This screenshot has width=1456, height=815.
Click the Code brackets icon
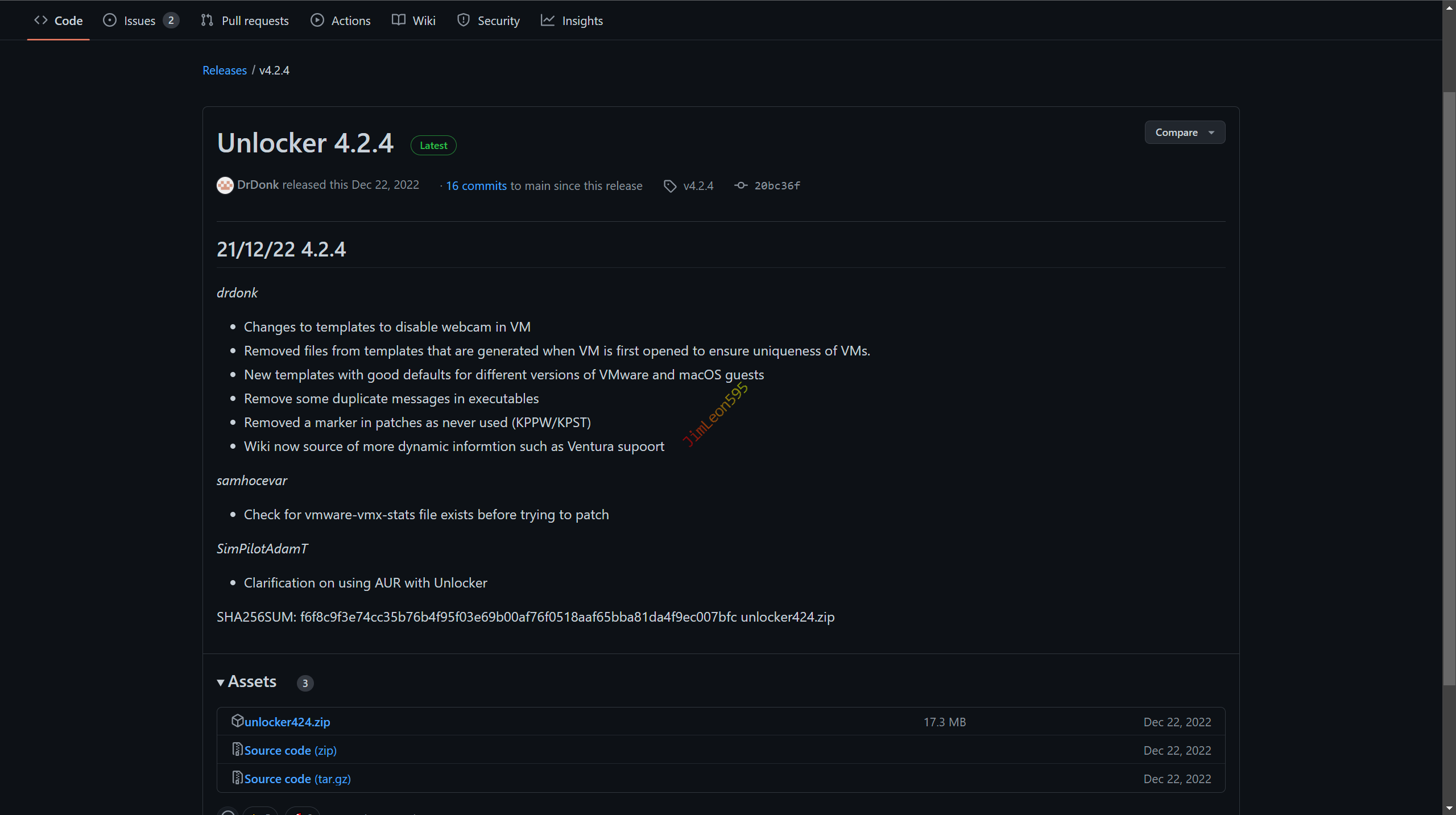tap(40, 20)
